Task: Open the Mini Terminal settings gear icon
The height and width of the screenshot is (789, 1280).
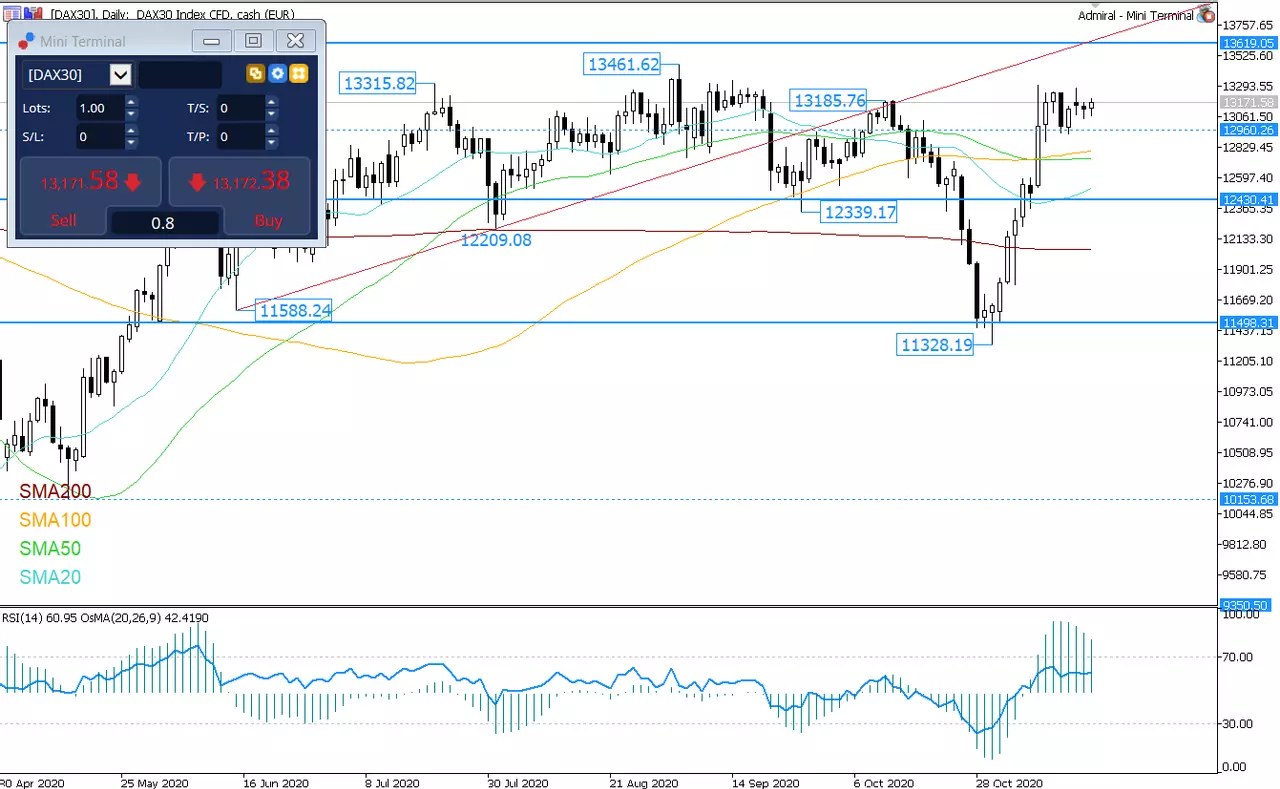Action: 278,74
